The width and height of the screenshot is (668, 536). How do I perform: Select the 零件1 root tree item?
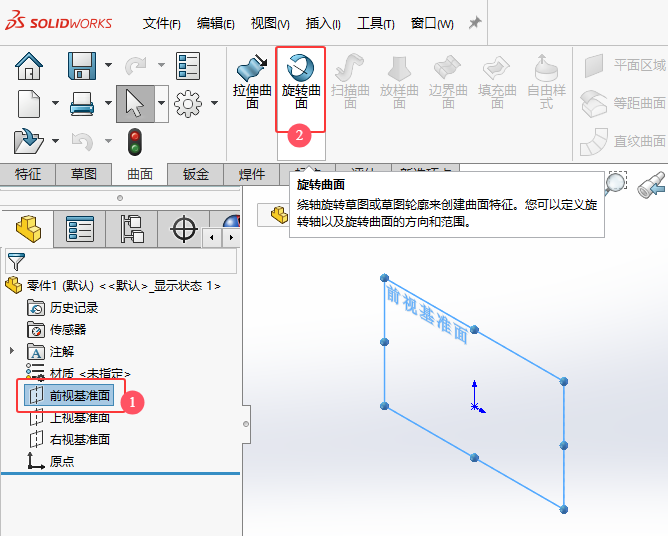click(113, 286)
